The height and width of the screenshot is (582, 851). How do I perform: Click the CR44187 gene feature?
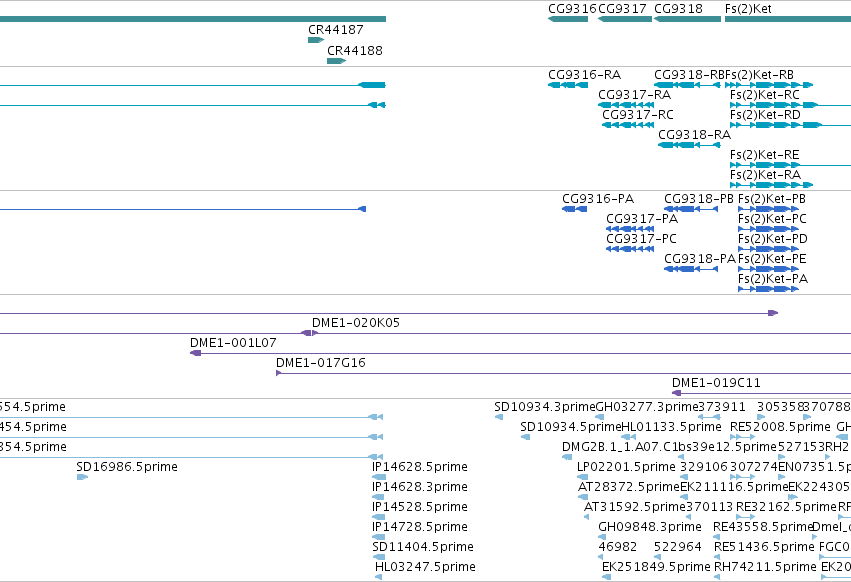pos(316,40)
